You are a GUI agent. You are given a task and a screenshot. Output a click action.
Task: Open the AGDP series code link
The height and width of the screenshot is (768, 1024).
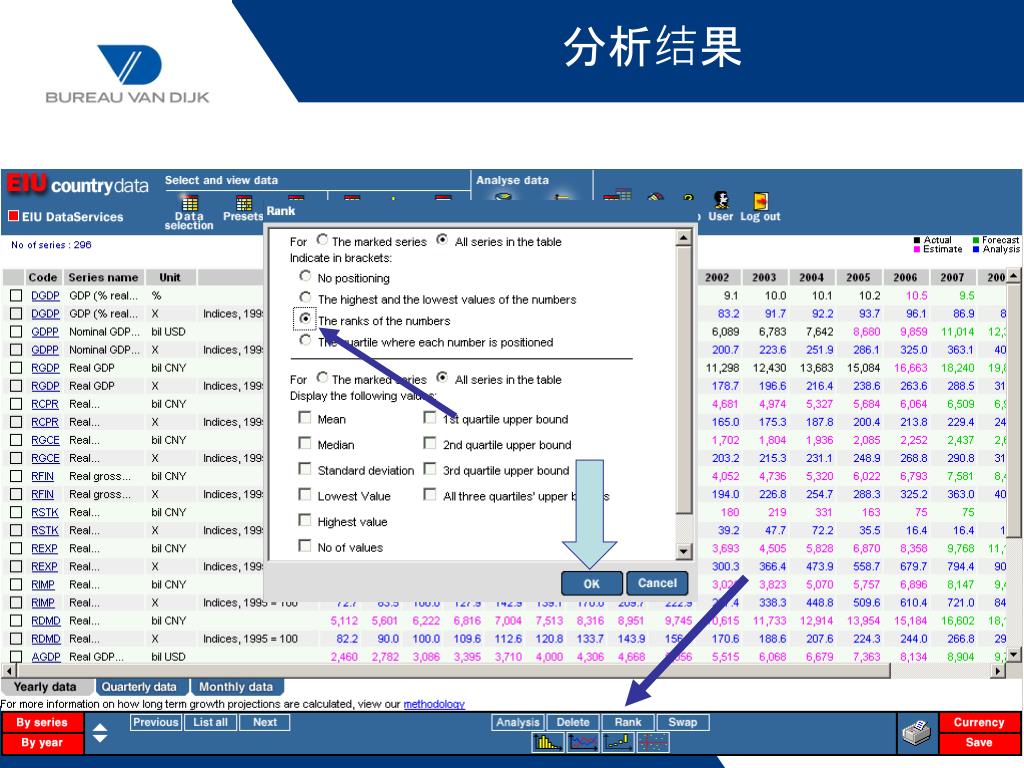(x=46, y=656)
